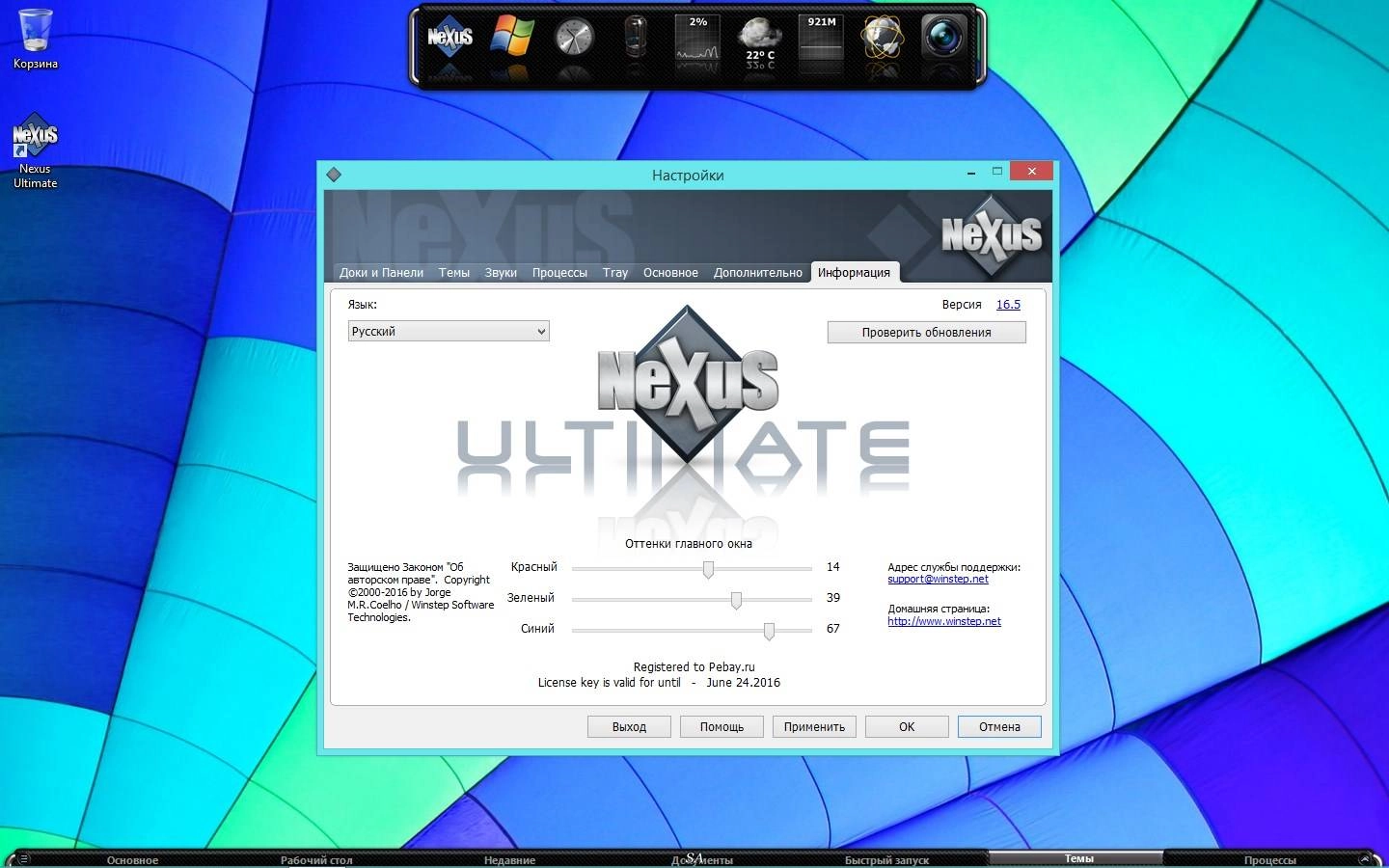The height and width of the screenshot is (868, 1389).
Task: Click the red value 14
Action: click(832, 567)
